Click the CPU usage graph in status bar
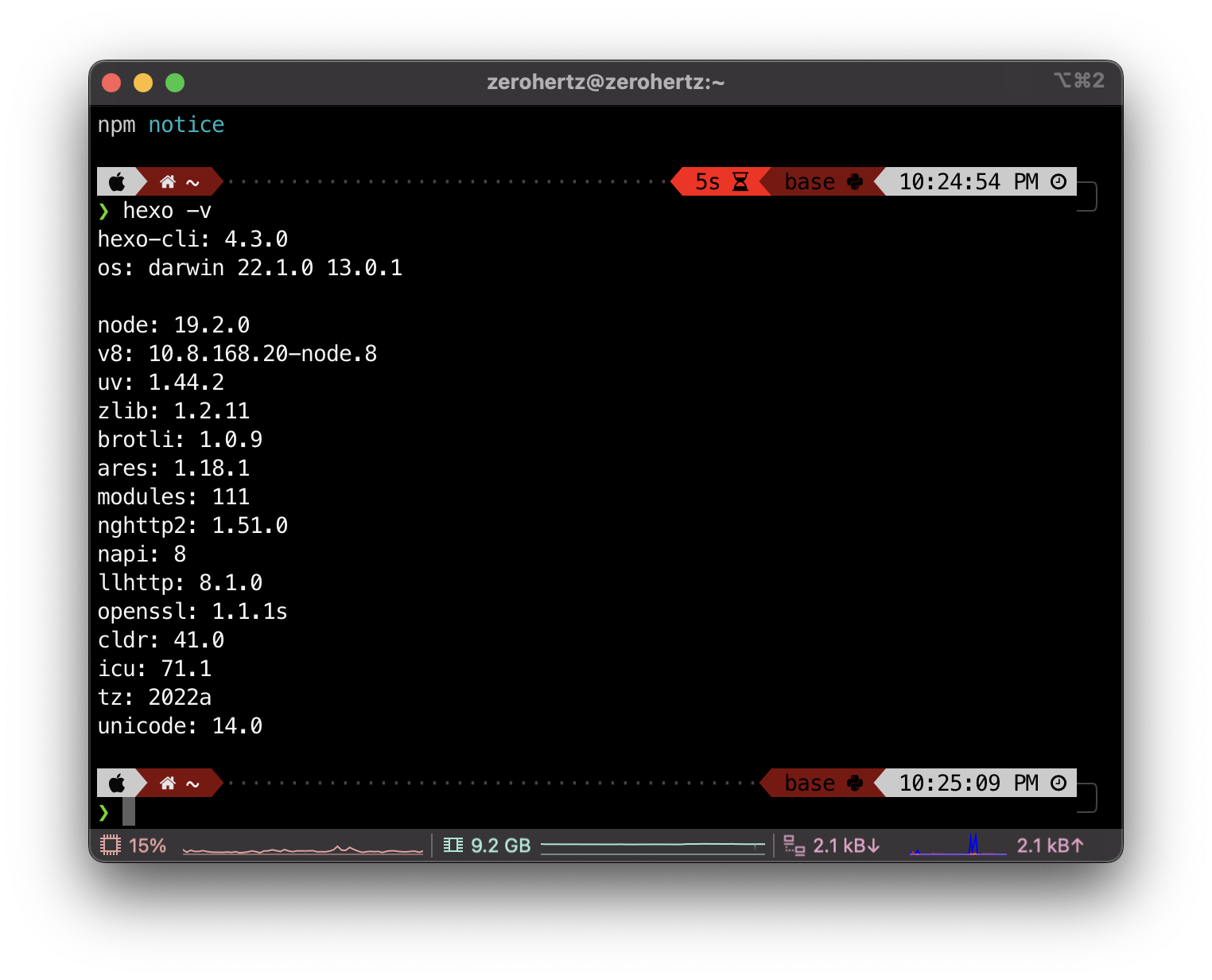 pyautogui.click(x=303, y=850)
